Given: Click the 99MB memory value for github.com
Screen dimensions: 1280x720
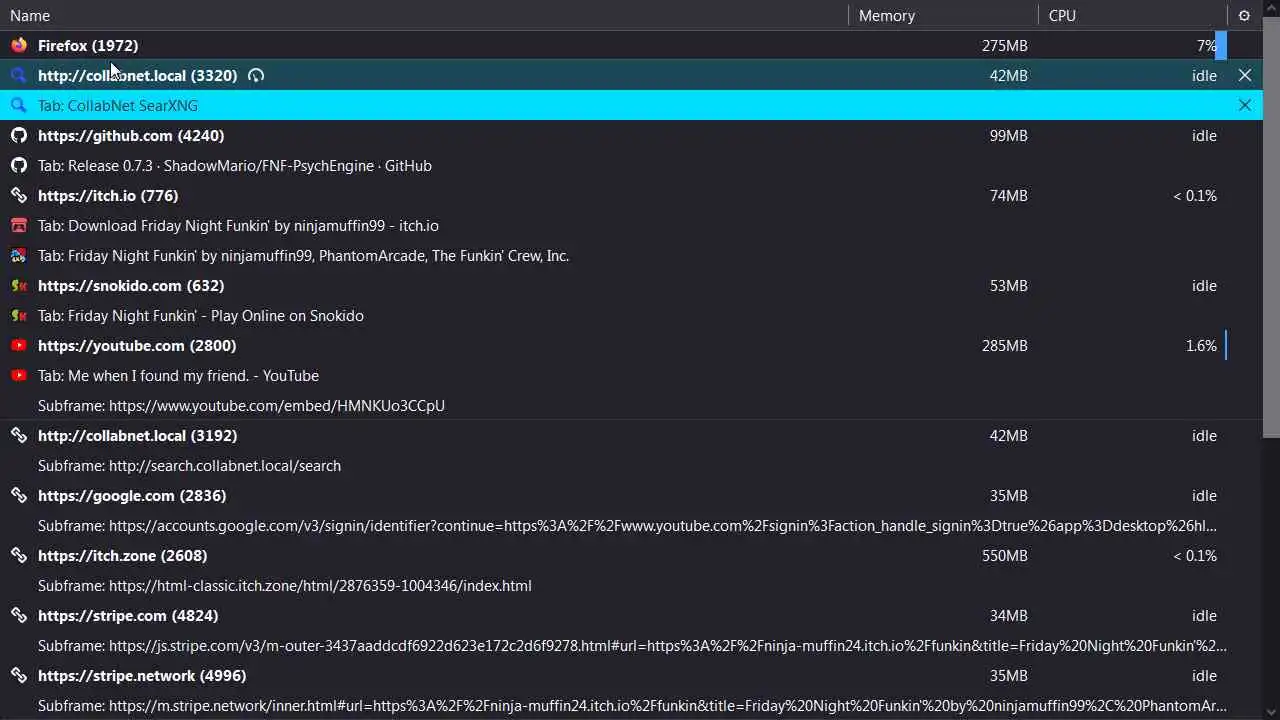Looking at the screenshot, I should click(1008, 135).
